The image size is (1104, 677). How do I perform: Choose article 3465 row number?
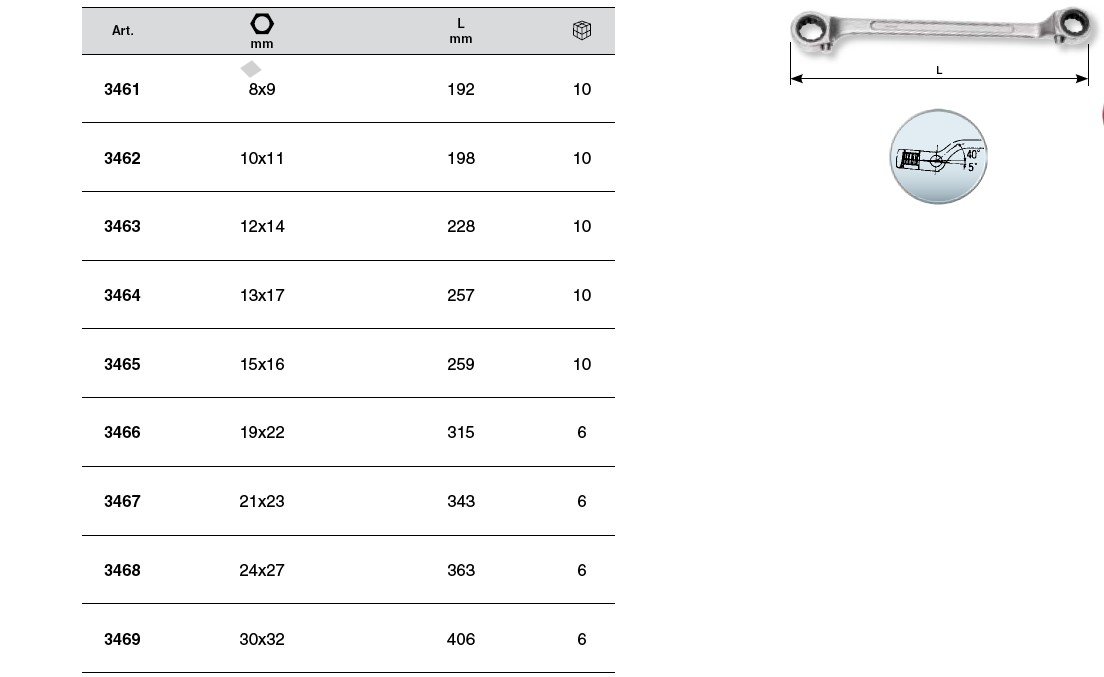122,365
